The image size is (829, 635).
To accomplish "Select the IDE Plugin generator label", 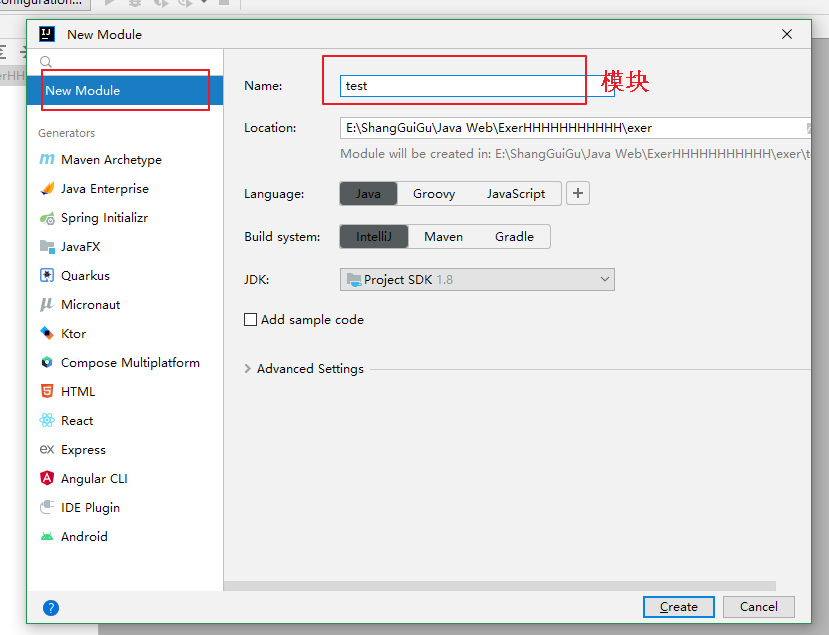I will point(90,508).
